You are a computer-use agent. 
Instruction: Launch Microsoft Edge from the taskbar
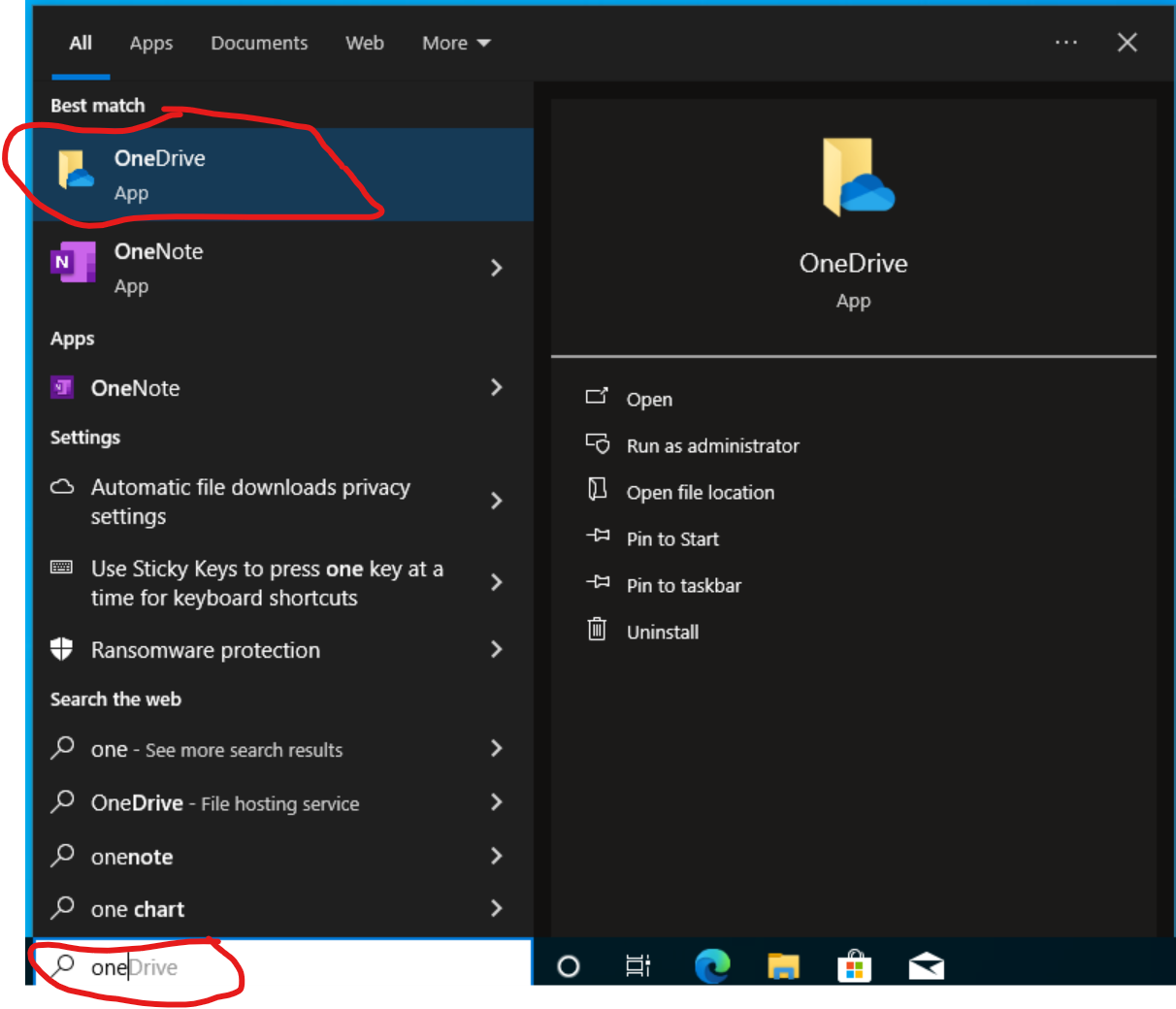pos(712,966)
